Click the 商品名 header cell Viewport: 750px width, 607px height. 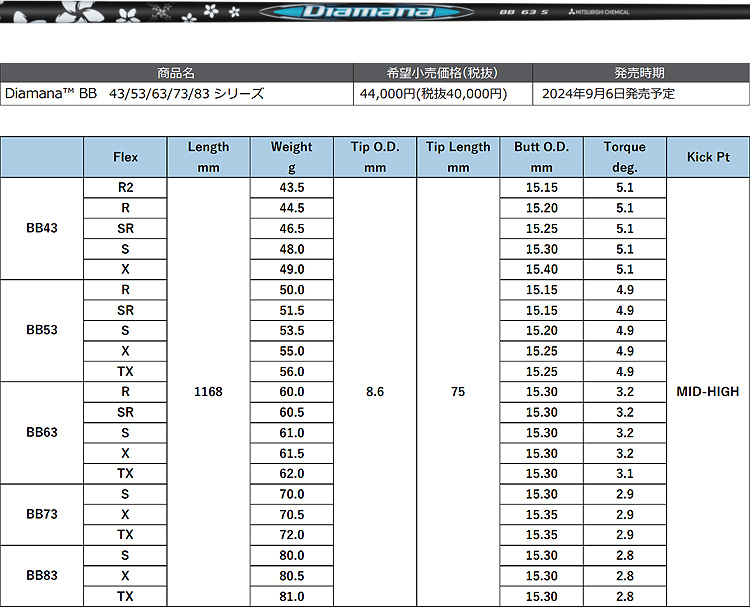point(176,73)
